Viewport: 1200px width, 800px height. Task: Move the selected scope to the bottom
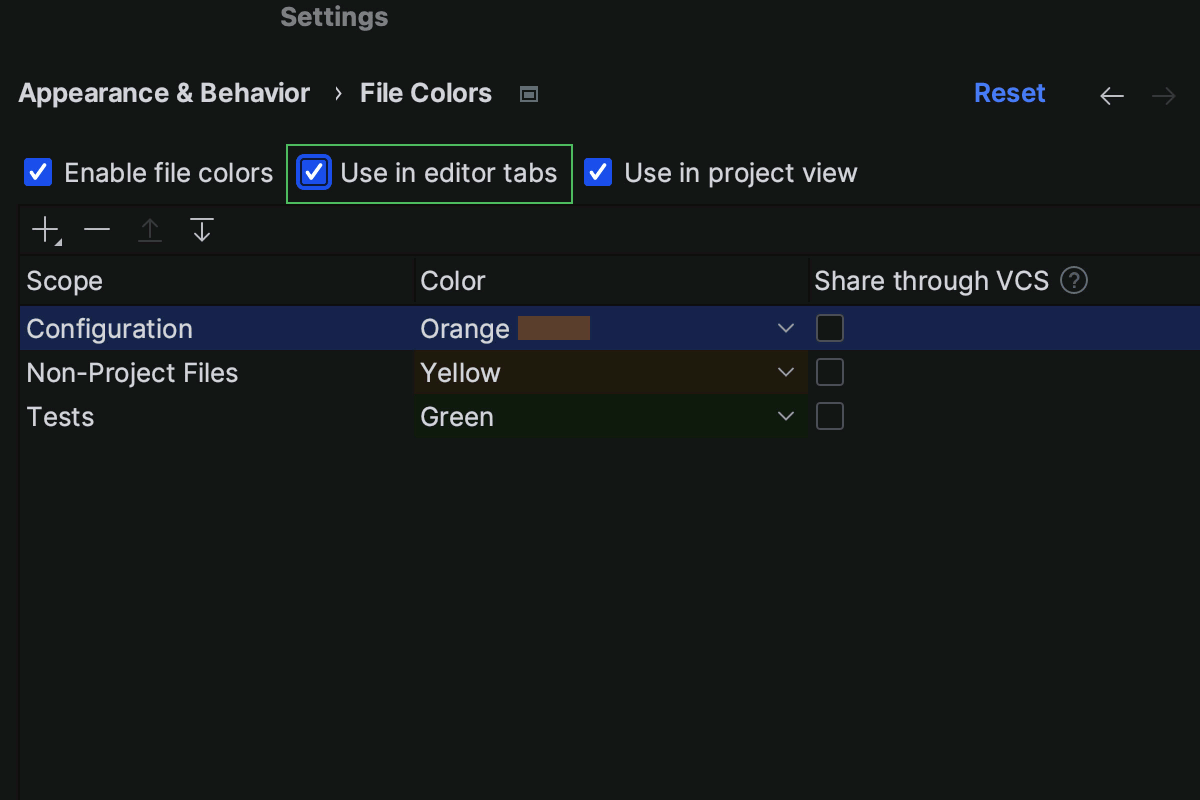pos(202,229)
